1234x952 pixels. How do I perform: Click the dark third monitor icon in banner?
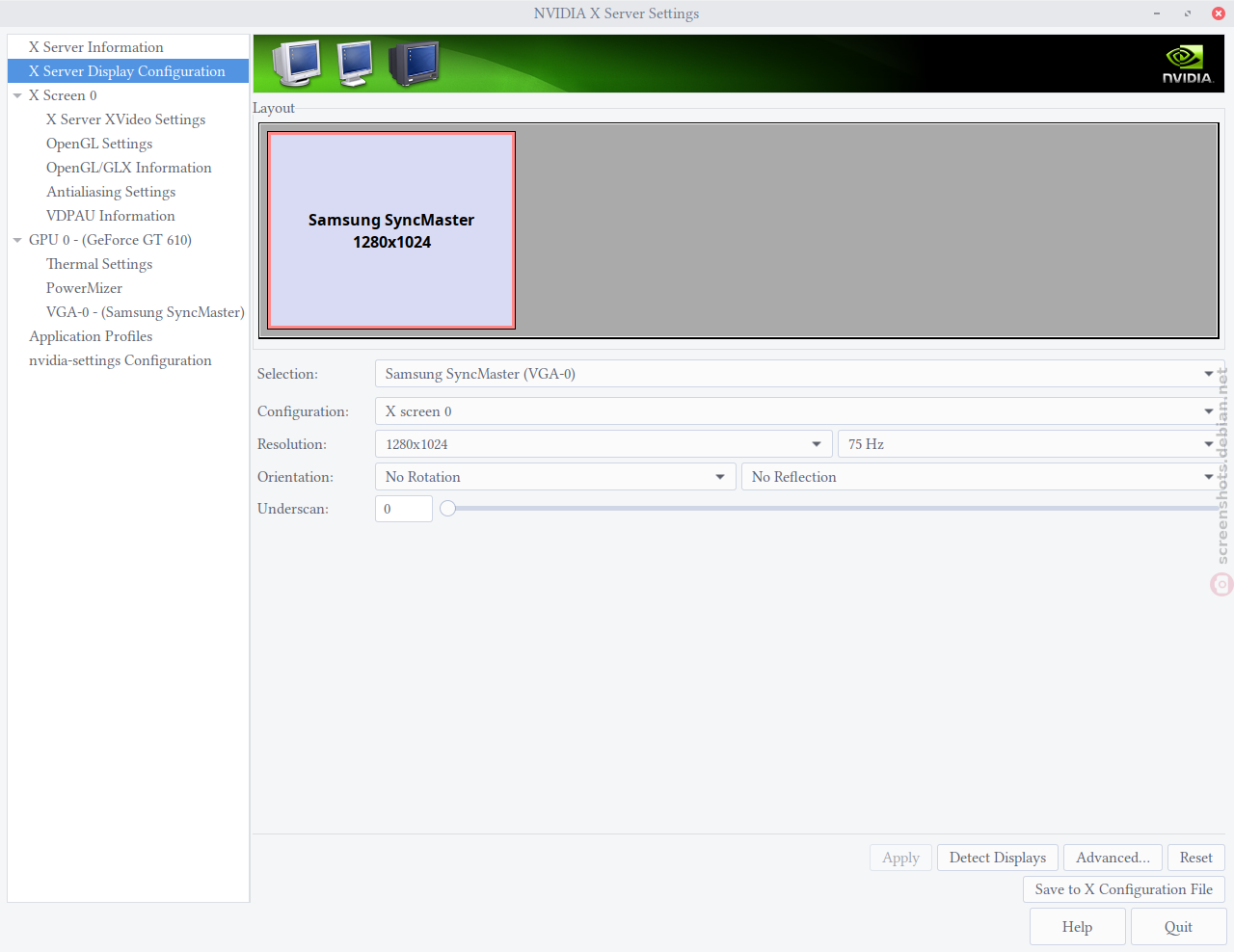[x=414, y=64]
